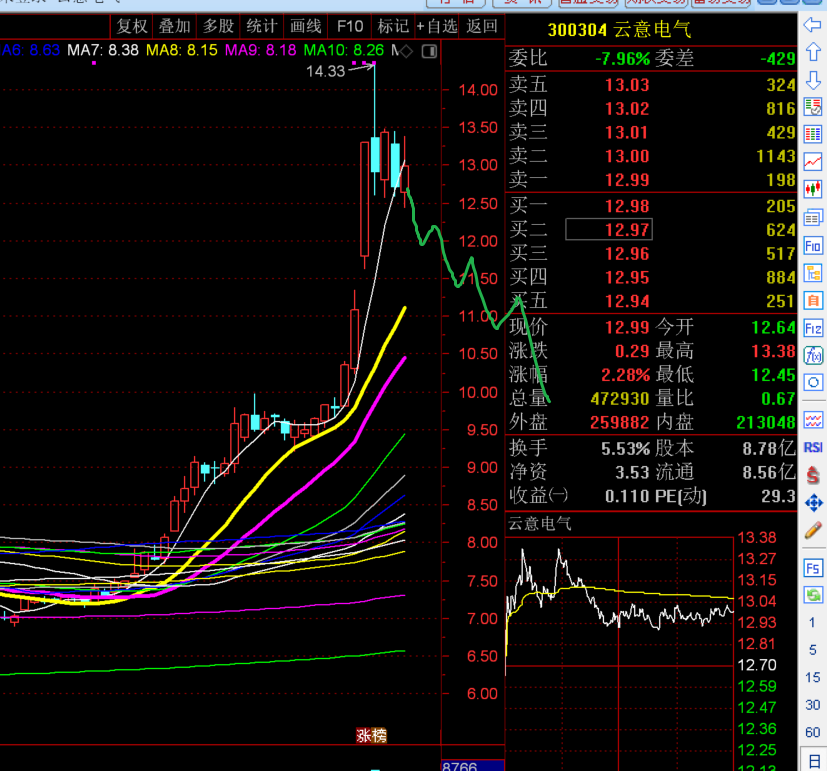Switch to the candlestick chart icon
Viewport: 827px width, 771px height.
tap(813, 188)
